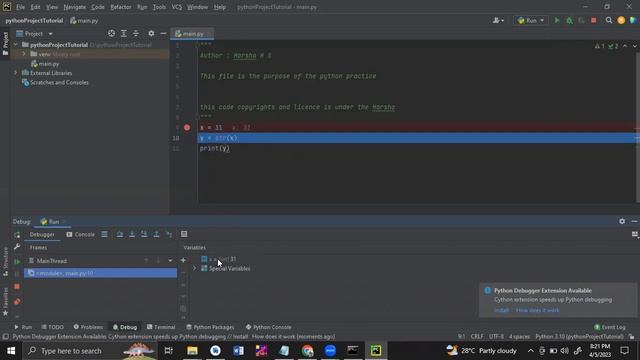Viewport: 640px width, 360px height.
Task: Select the variable x value 31
Action: [218, 259]
